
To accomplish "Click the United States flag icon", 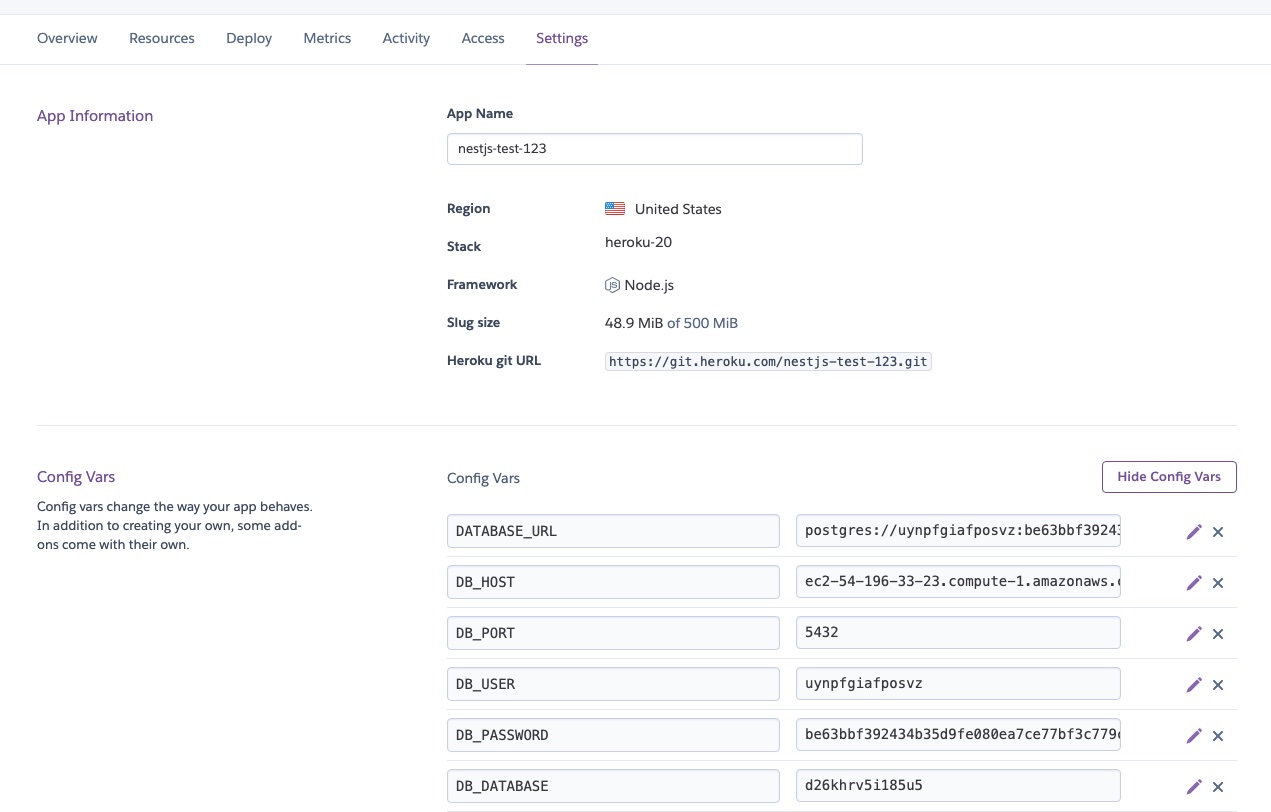I will click(615, 209).
